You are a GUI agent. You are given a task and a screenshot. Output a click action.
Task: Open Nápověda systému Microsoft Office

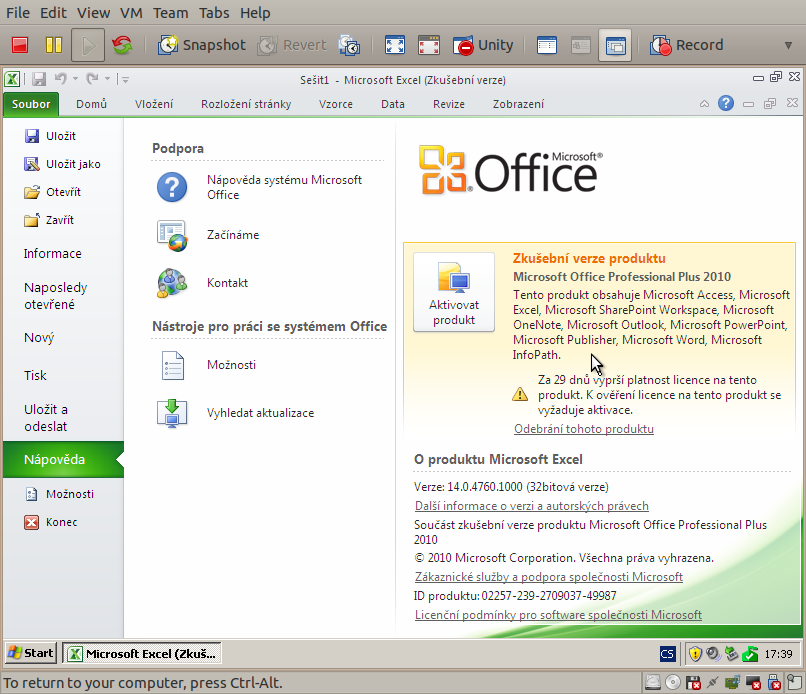[x=260, y=187]
